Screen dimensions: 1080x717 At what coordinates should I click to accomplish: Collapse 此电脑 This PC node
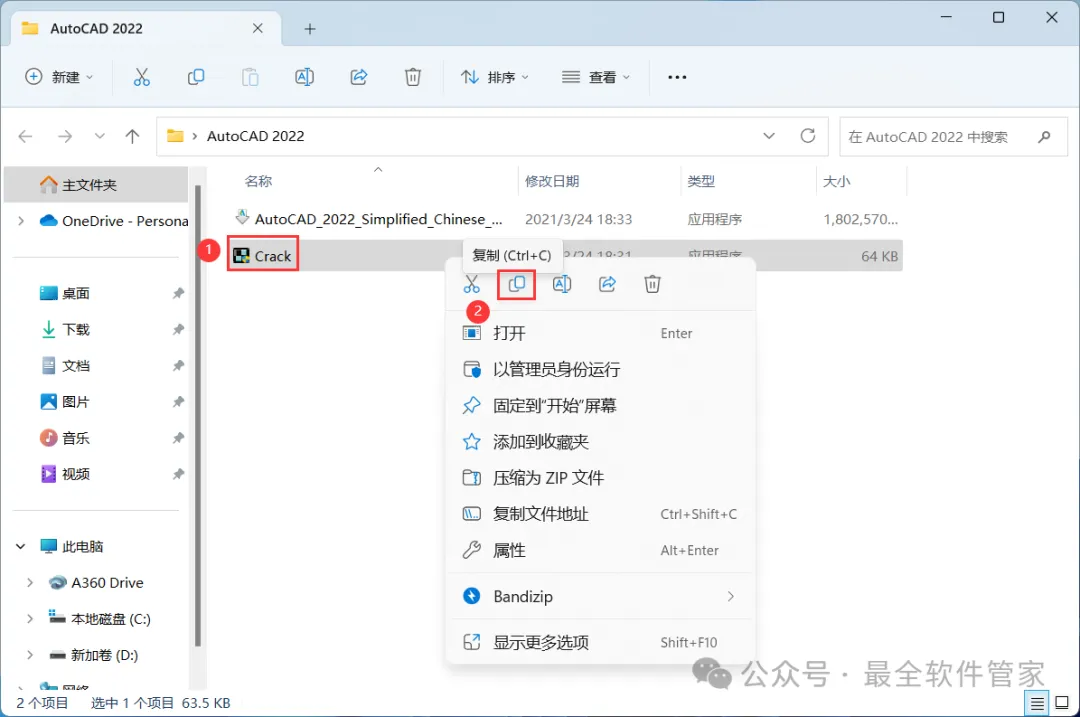click(21, 547)
